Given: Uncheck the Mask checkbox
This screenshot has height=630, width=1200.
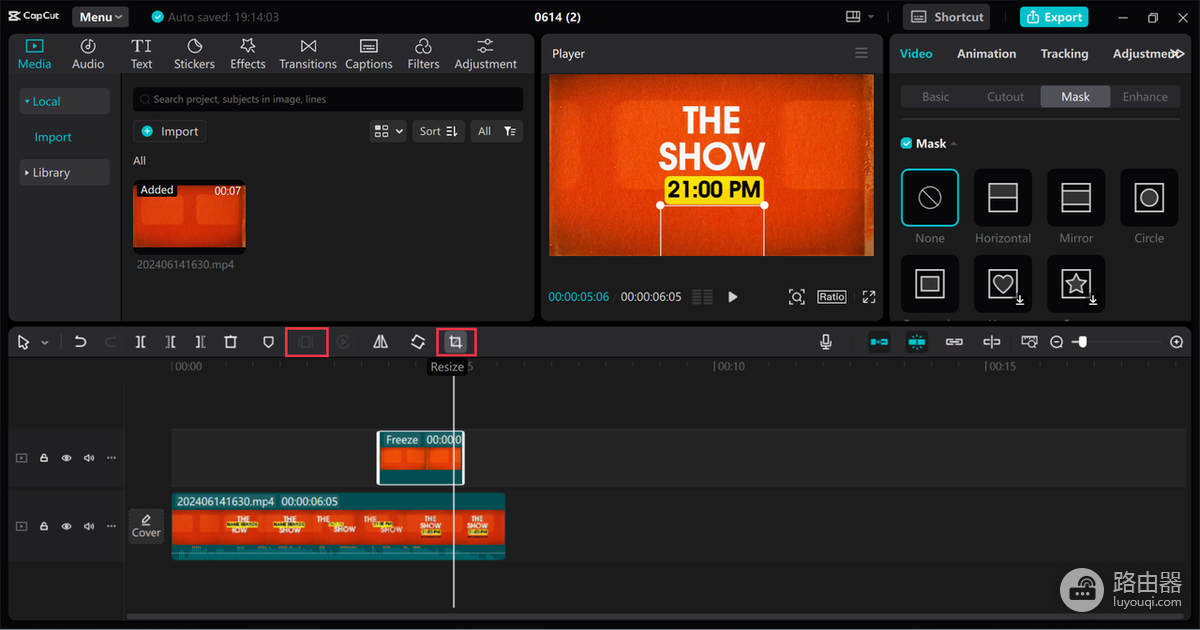Looking at the screenshot, I should 906,143.
